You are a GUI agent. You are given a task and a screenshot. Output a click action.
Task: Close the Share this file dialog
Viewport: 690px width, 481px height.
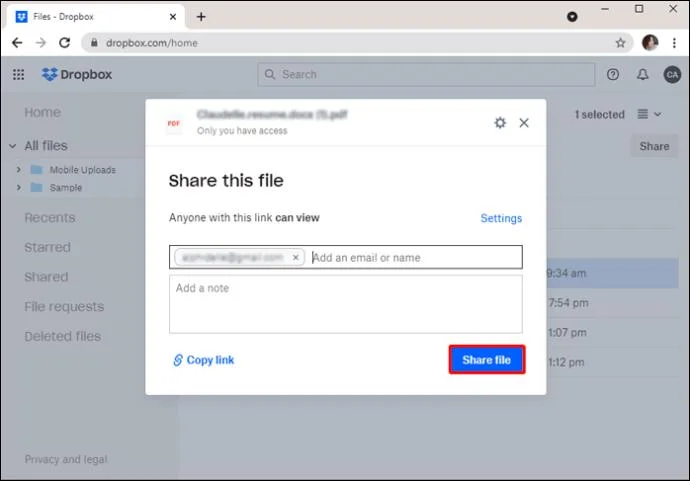(524, 123)
